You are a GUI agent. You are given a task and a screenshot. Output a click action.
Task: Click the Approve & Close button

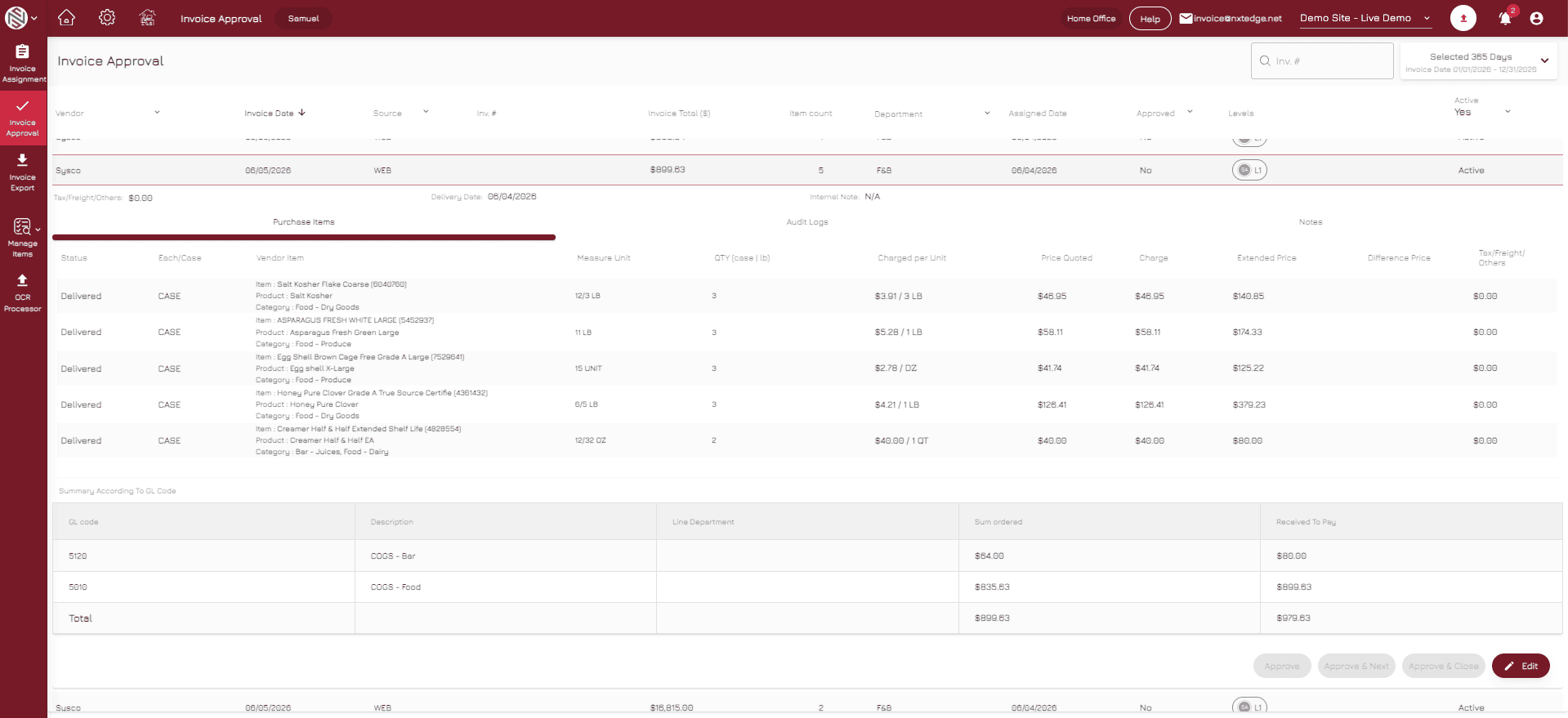point(1444,666)
